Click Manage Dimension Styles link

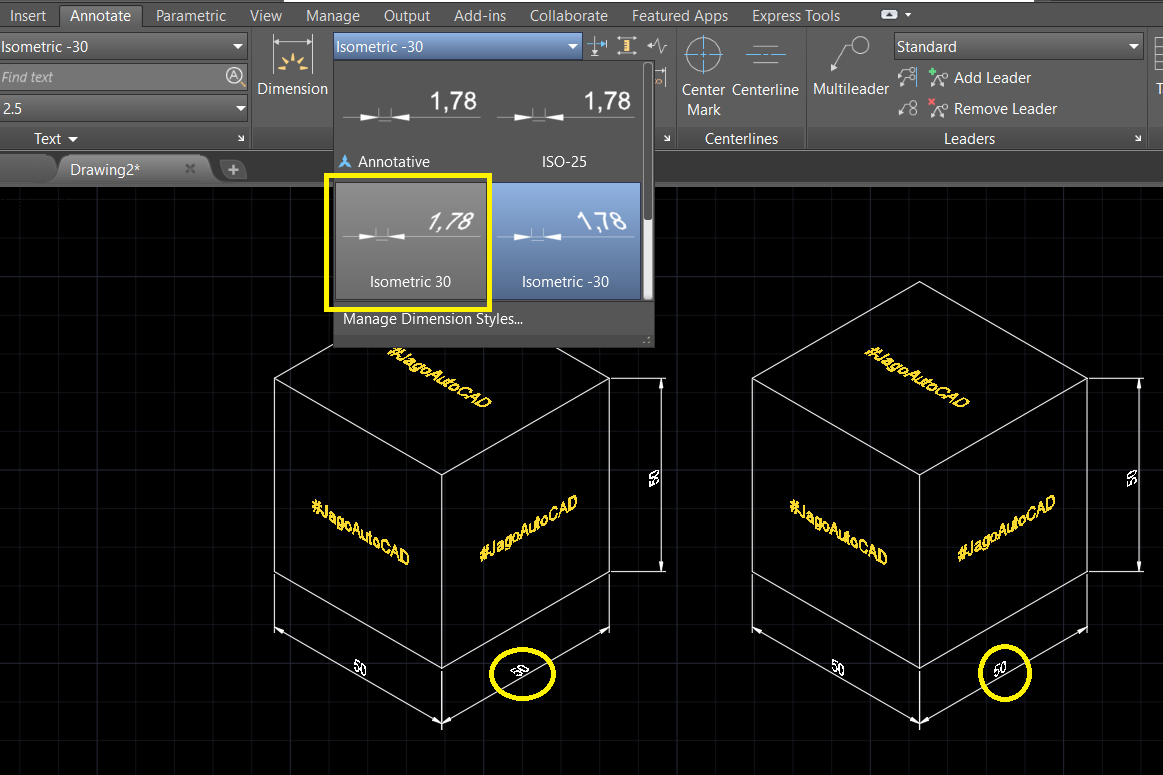coord(432,319)
